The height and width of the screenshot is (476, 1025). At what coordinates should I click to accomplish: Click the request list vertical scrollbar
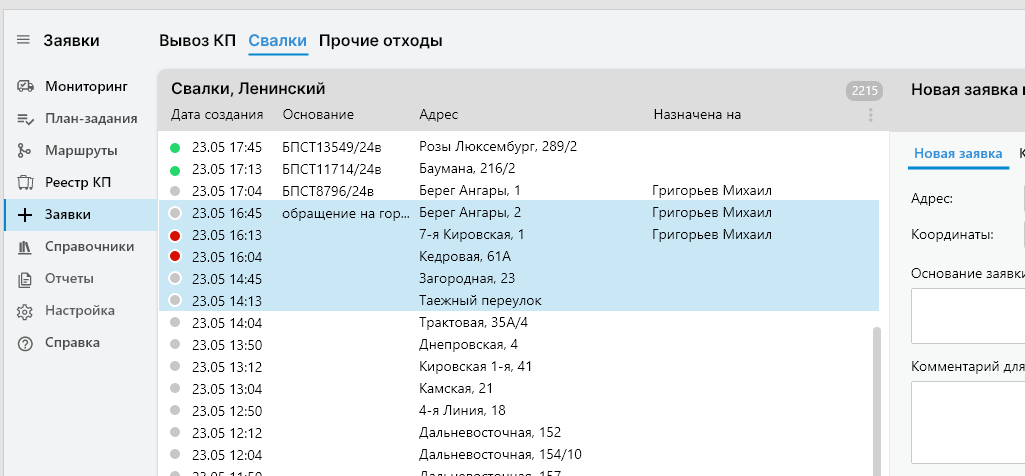tap(877, 400)
